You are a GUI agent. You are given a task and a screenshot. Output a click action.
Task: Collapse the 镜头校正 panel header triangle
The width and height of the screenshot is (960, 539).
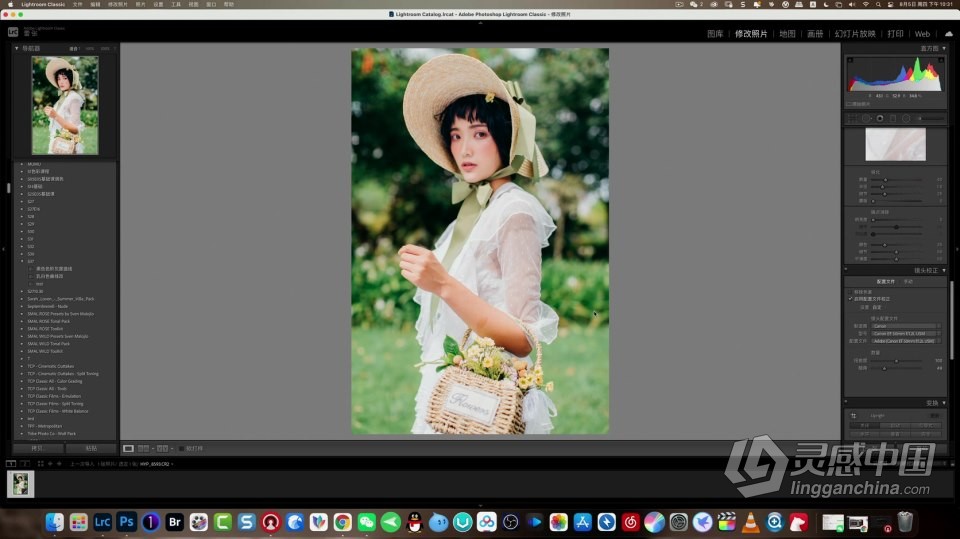click(944, 270)
